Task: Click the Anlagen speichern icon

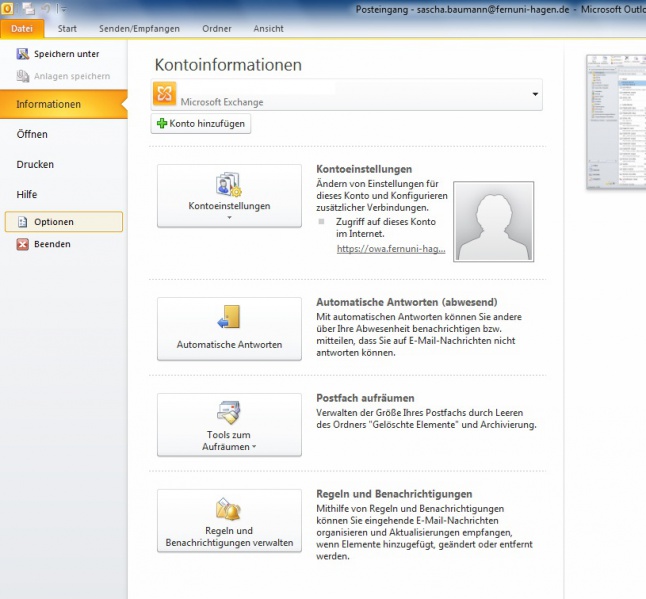Action: [x=23, y=76]
